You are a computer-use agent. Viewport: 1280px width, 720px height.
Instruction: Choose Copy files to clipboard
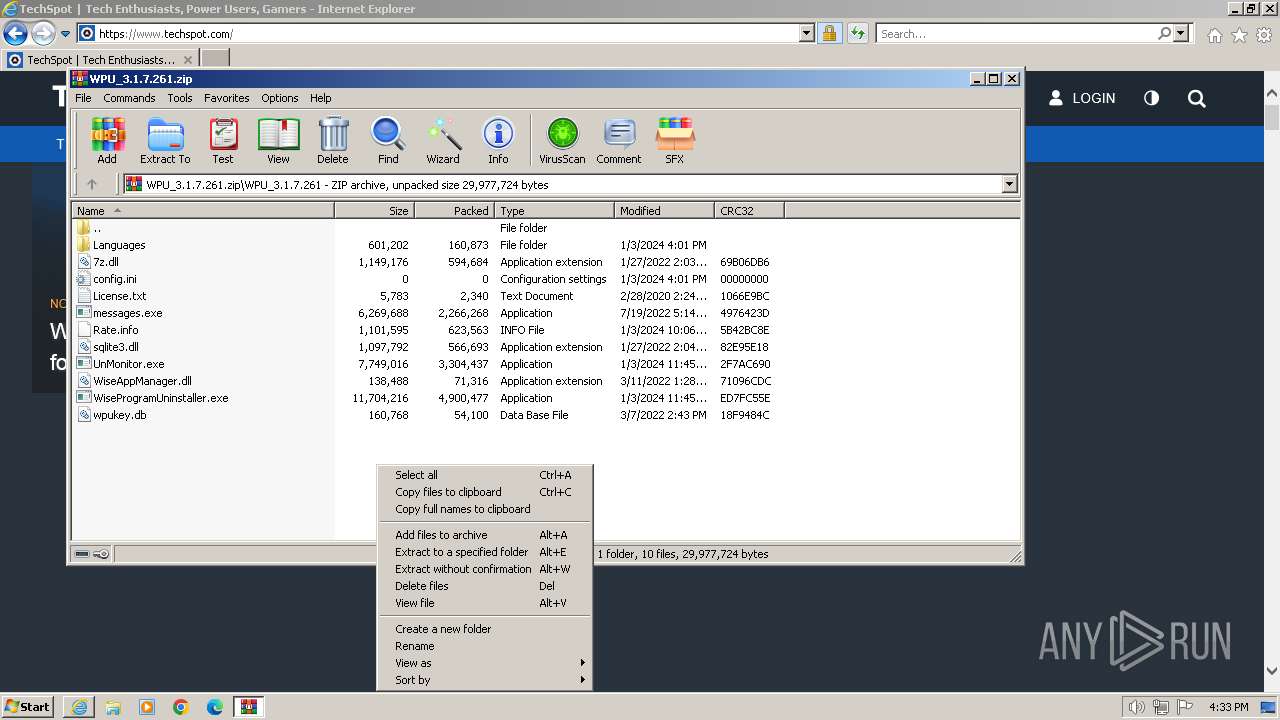[485, 492]
